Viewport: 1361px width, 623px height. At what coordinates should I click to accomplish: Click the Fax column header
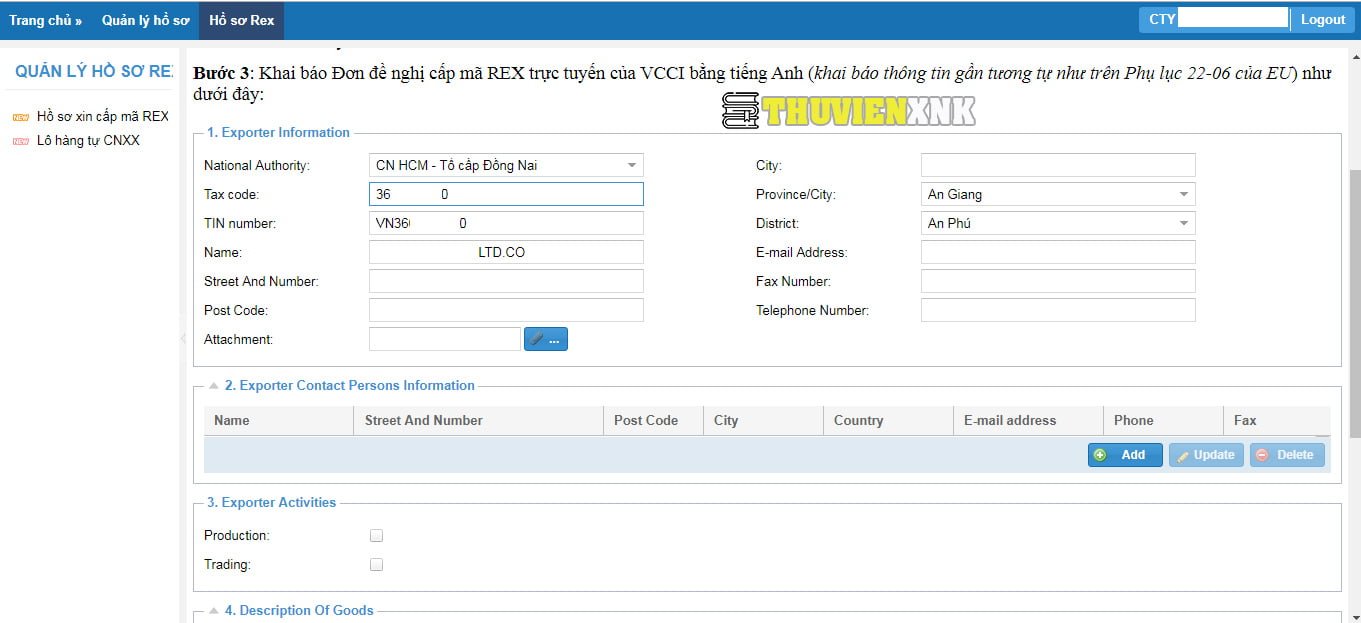pos(1277,420)
